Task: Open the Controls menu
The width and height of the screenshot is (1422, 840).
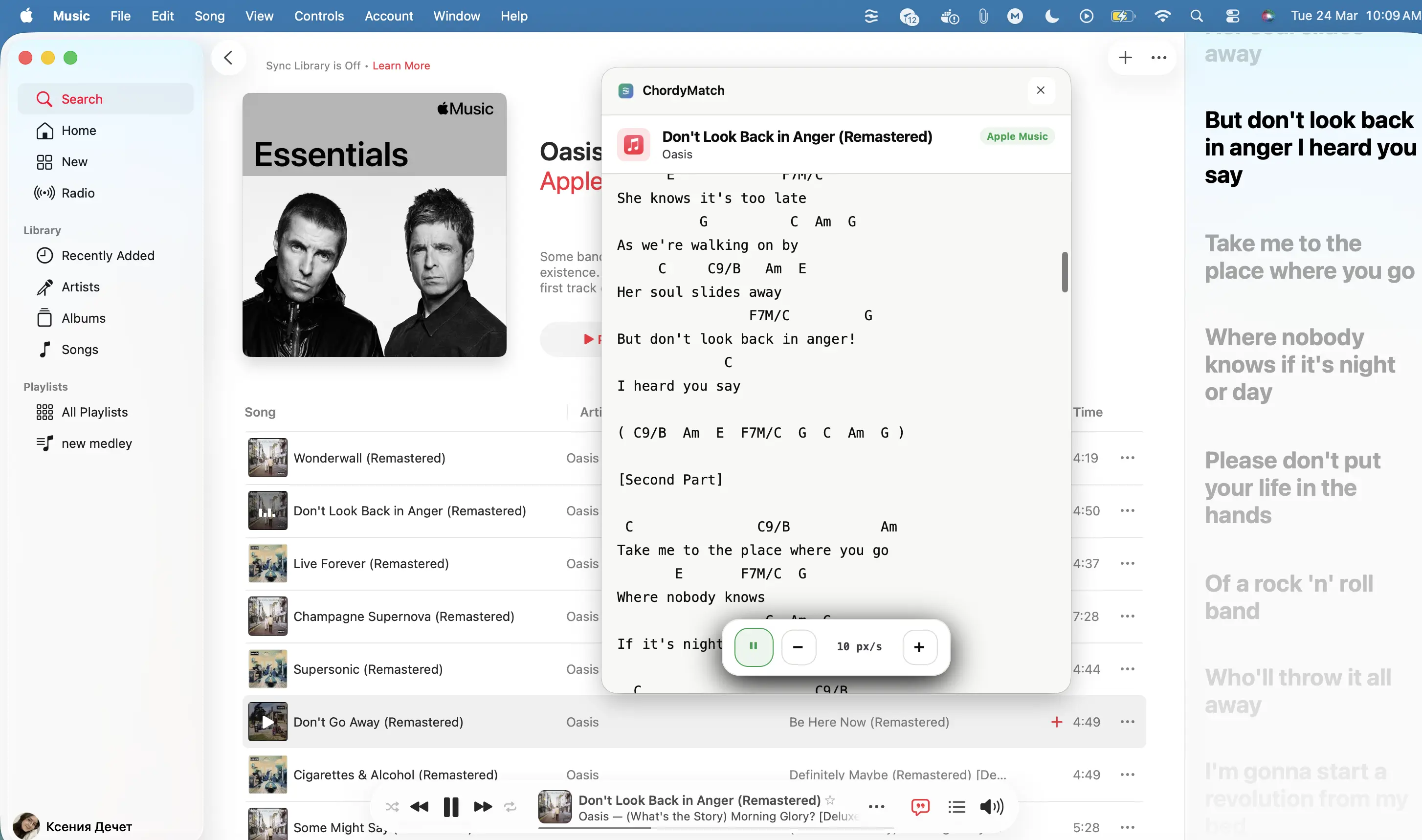Action: [x=319, y=16]
